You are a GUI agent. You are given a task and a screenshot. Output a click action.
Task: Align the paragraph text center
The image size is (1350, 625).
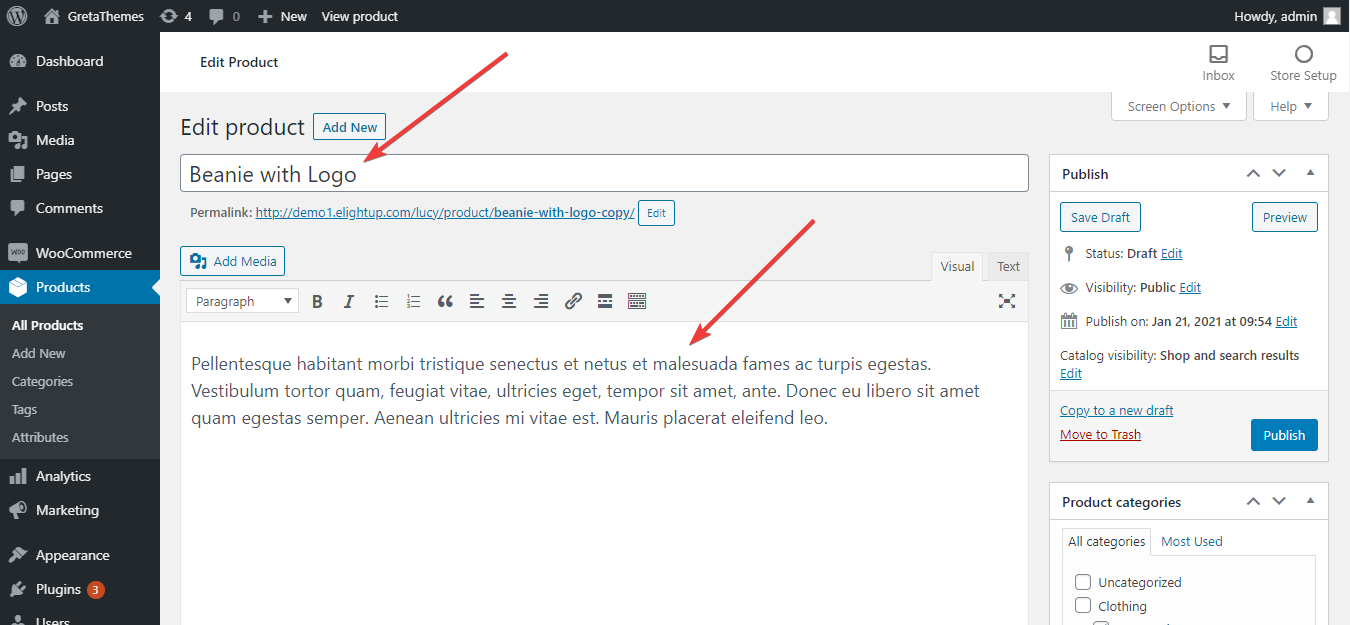click(509, 300)
